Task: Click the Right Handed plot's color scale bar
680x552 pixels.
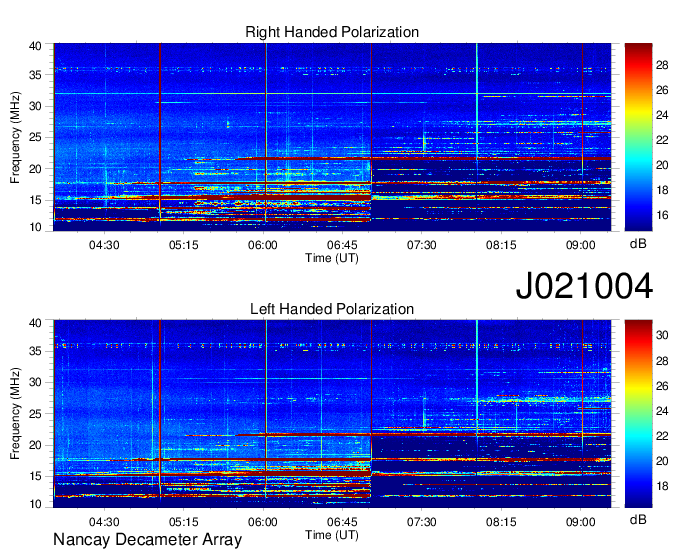Action: click(638, 137)
